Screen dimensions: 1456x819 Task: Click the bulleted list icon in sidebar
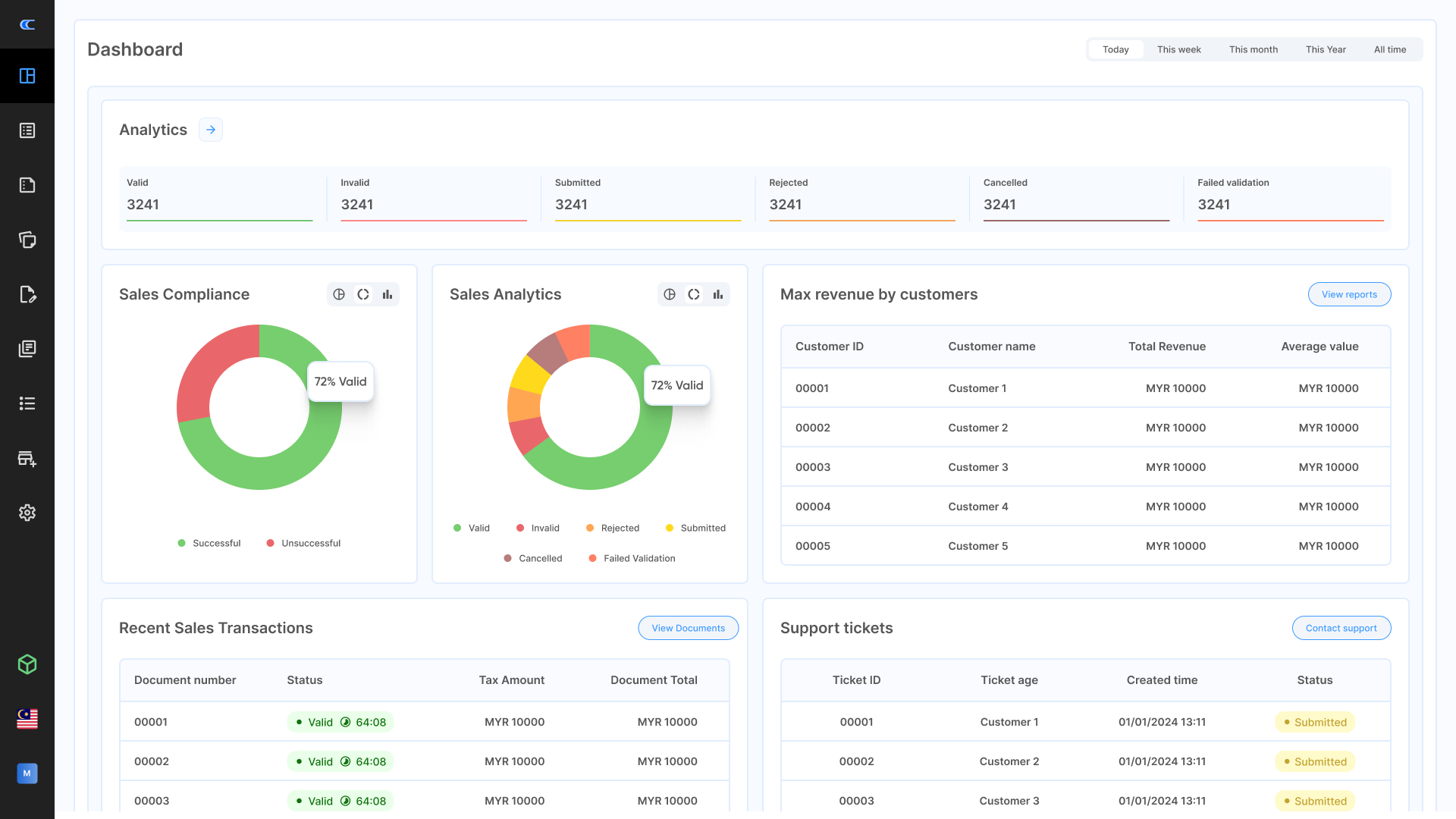(x=27, y=403)
